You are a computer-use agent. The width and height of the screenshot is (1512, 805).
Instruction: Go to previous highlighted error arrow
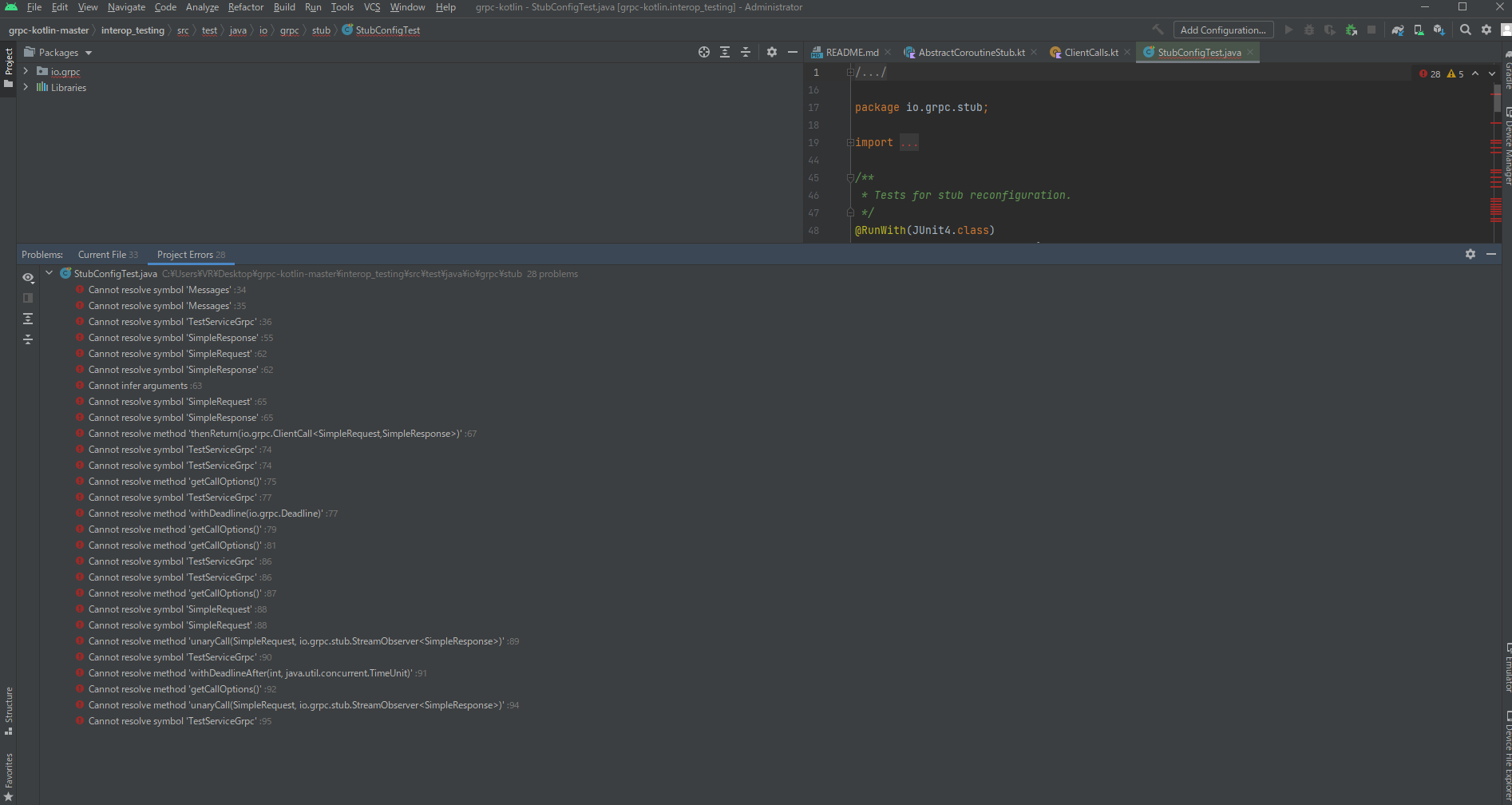pos(1475,73)
